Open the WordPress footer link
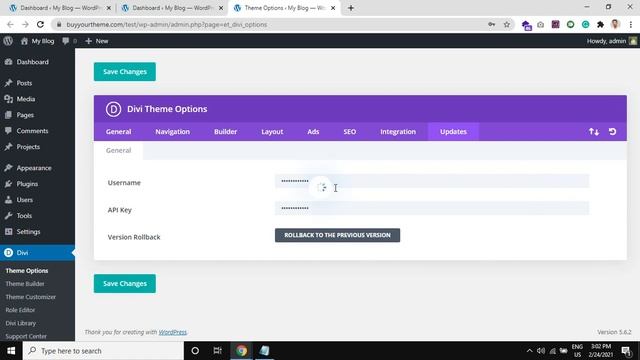The height and width of the screenshot is (360, 640). pos(172,332)
